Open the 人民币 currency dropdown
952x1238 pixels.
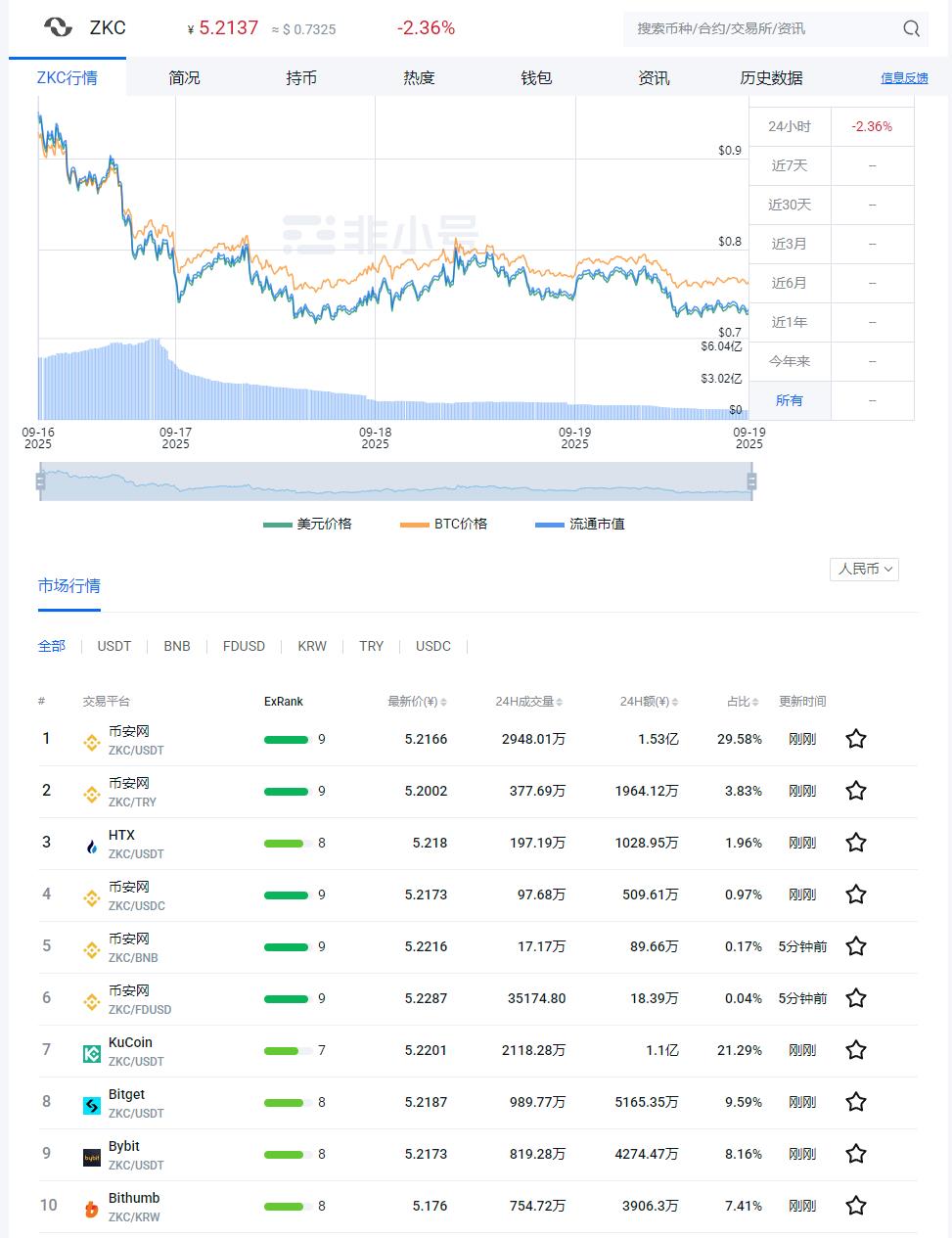[865, 569]
